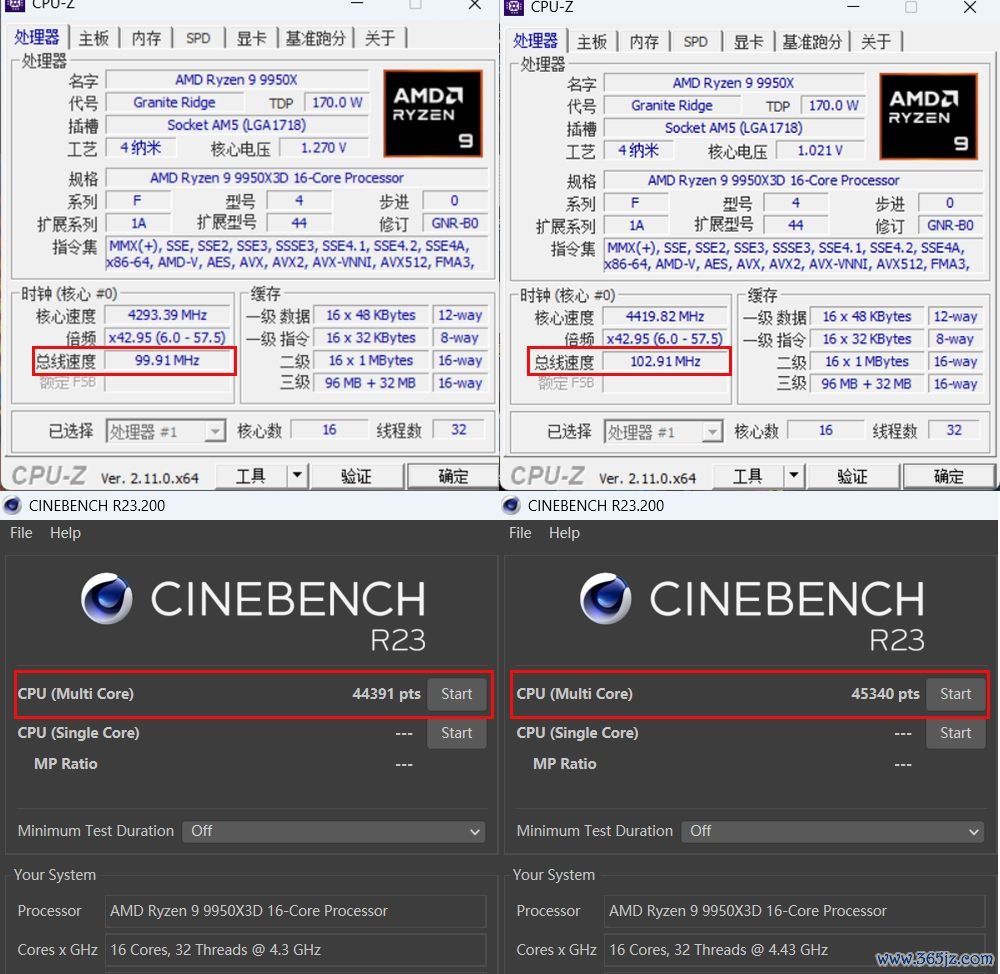Image resolution: width=1000 pixels, height=974 pixels.
Task: Open 工具 dropdown arrow in right CPU-Z
Action: (x=793, y=476)
